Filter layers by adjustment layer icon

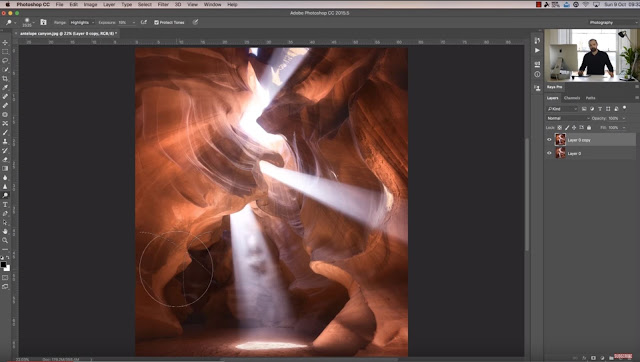click(x=592, y=109)
